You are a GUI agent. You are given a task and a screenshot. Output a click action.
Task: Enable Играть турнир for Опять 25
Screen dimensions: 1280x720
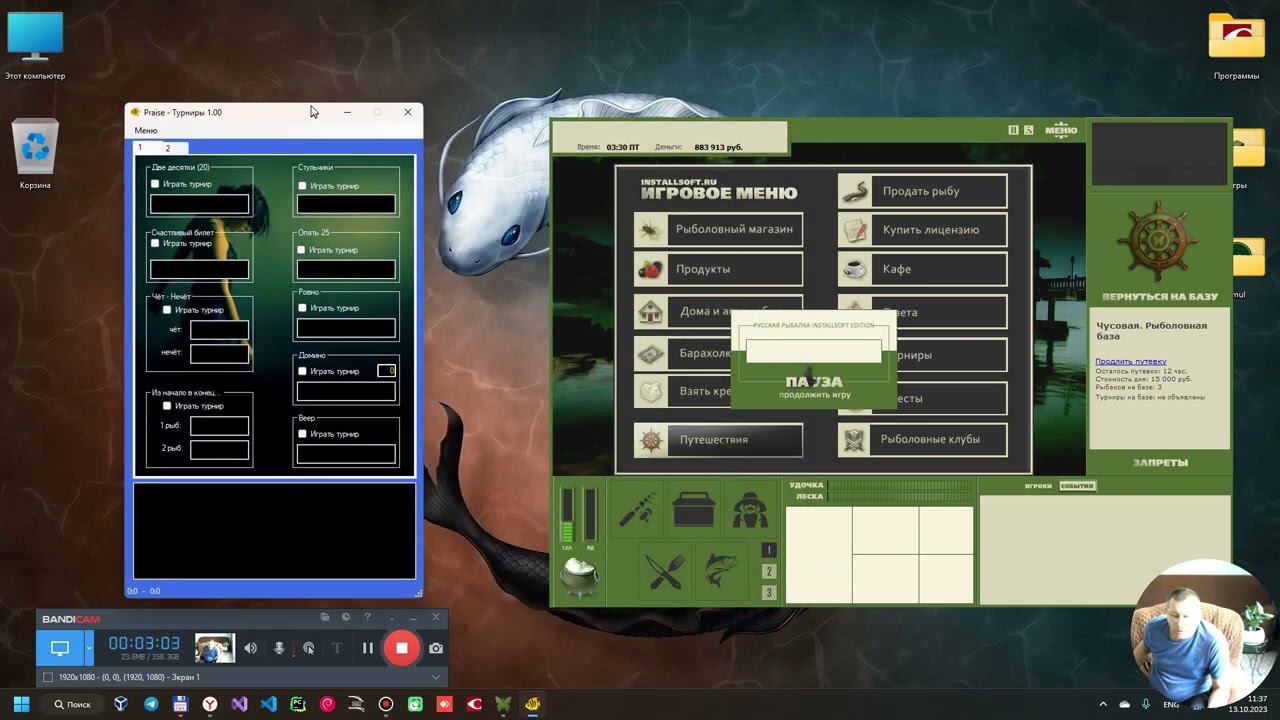302,250
